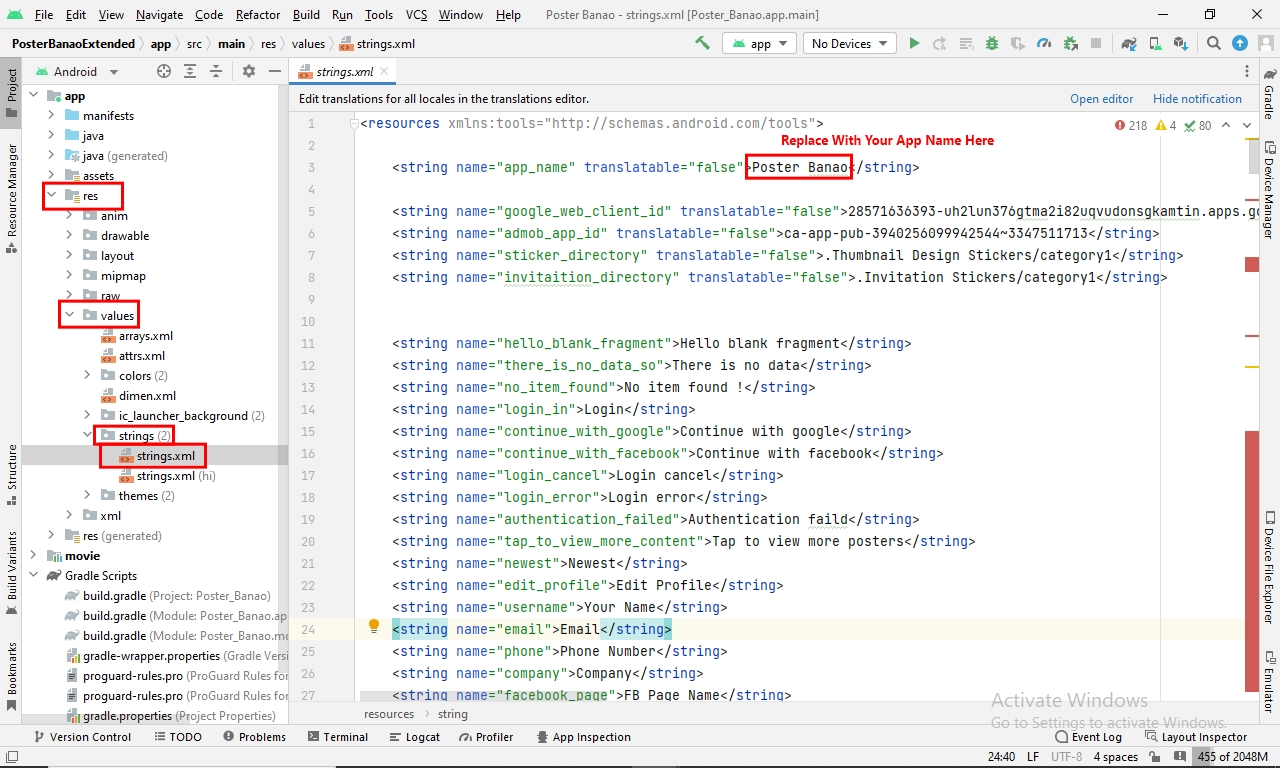Screen dimensions: 1280x768
Task: Open the Profile app gauge icon
Action: click(1044, 43)
